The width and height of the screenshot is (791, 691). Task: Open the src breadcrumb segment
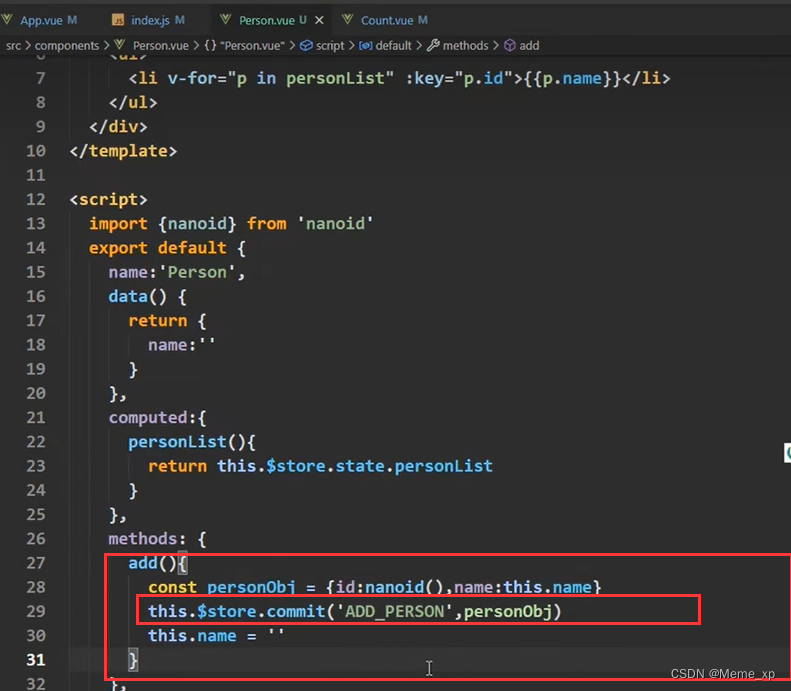(14, 46)
